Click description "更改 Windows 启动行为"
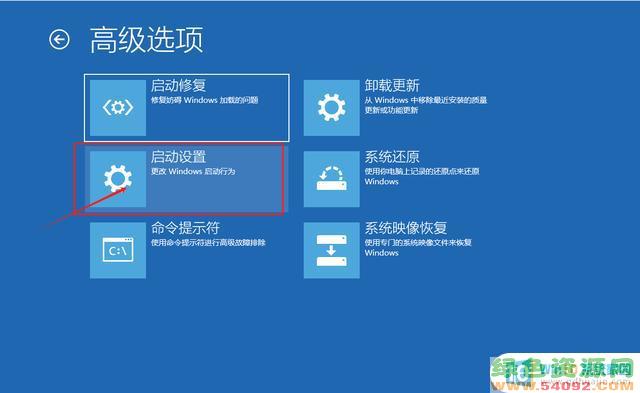Image resolution: width=640 pixels, height=393 pixels. pos(193,171)
